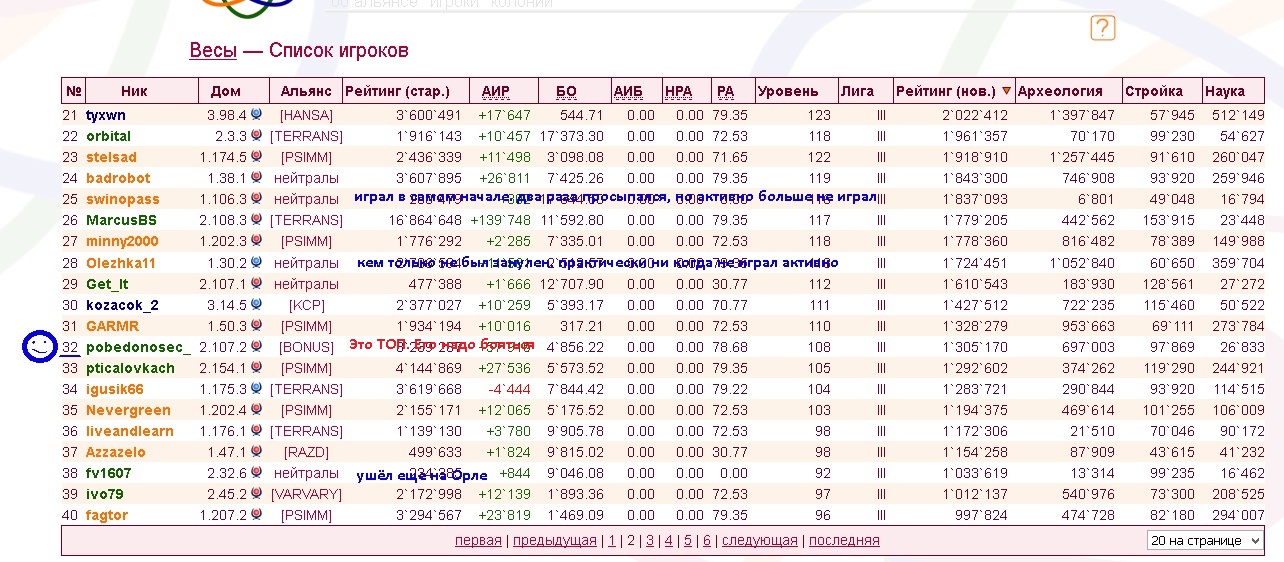Screen dimensions: 1284x562
Task: Click rank number 32 link
Action: point(70,347)
